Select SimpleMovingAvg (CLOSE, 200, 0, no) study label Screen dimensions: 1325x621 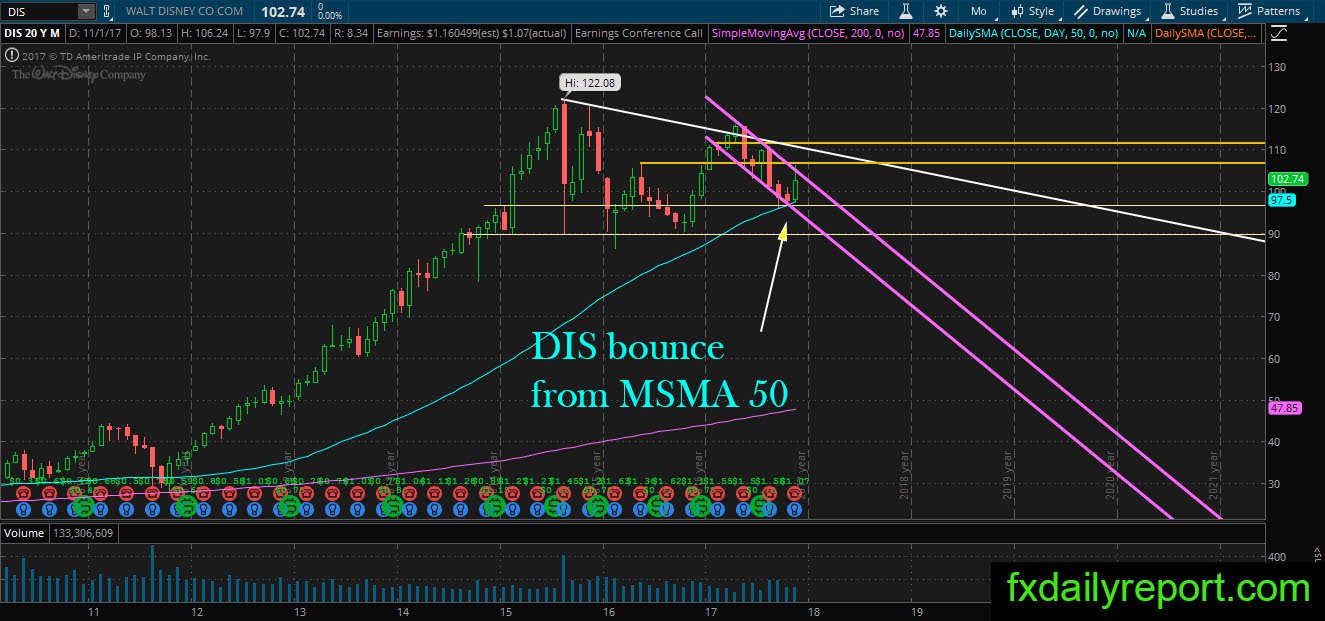click(x=808, y=33)
